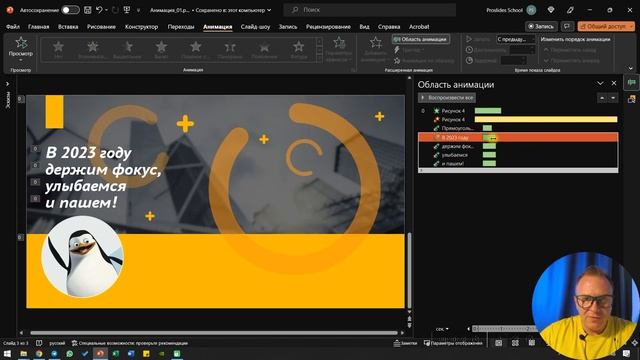Image resolution: width=640 pixels, height=360 pixels.
Task: Click the Общий доступ share button
Action: pyautogui.click(x=606, y=26)
